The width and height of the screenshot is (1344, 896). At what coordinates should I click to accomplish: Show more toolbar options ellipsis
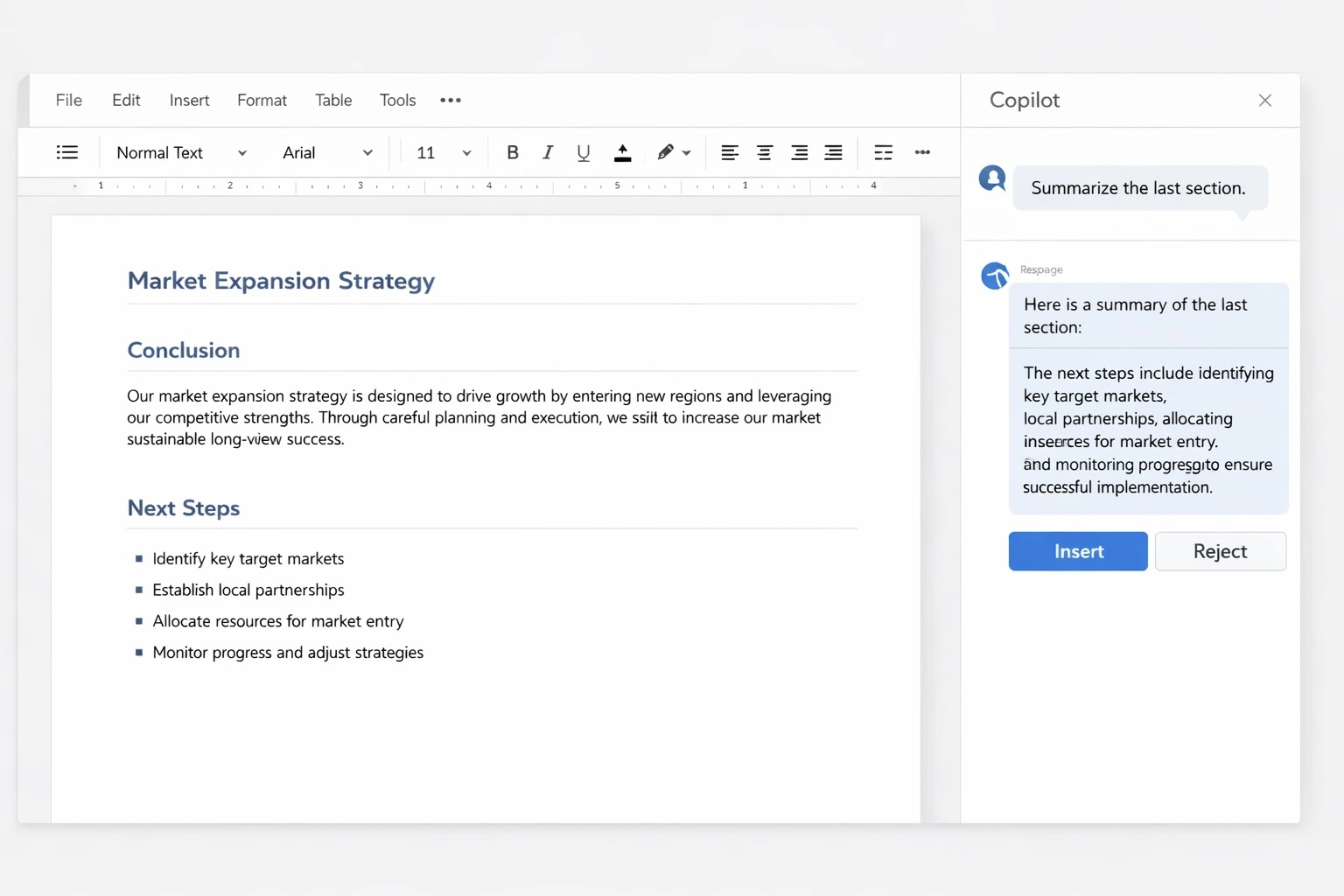click(x=922, y=152)
